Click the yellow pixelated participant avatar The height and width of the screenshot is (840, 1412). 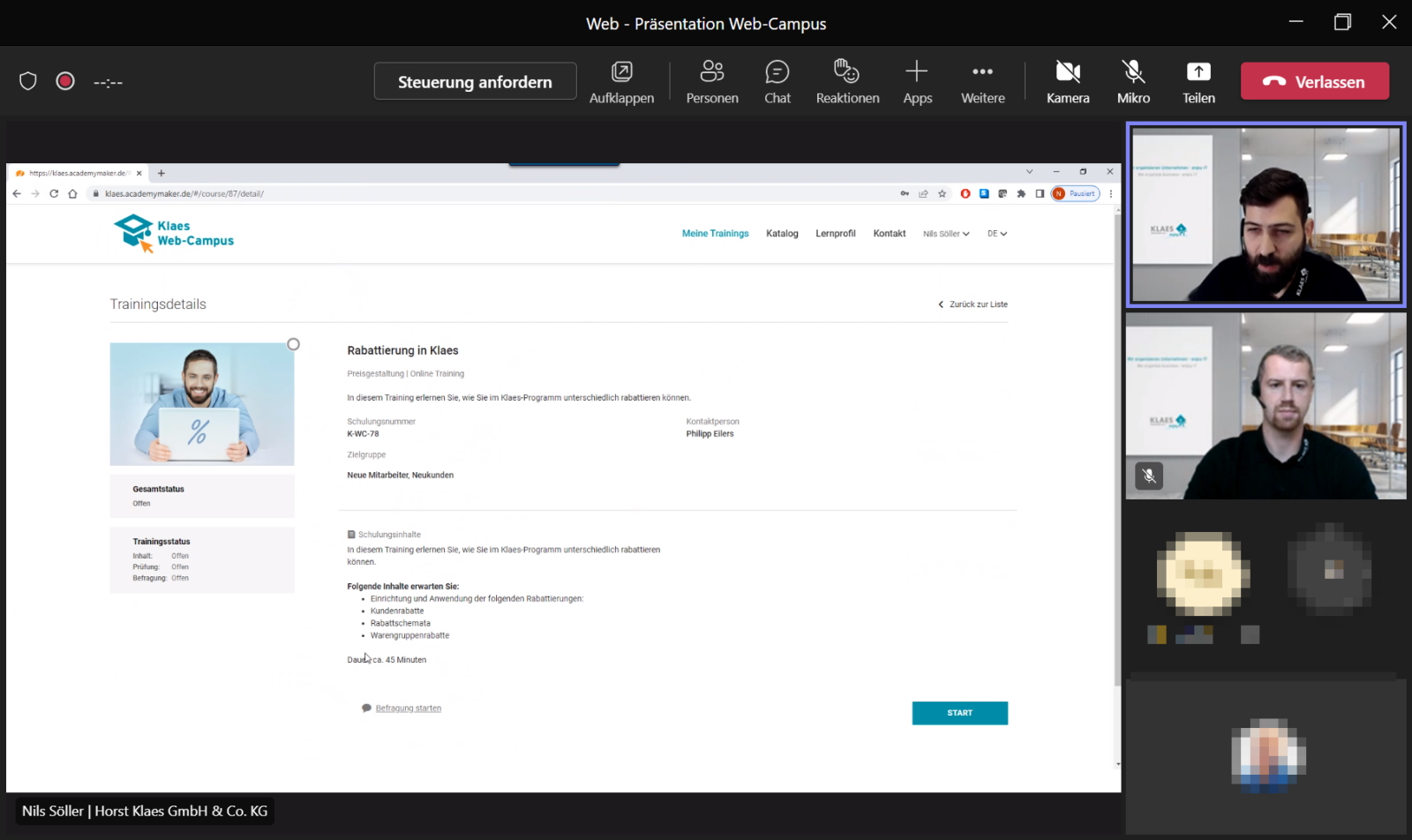coord(1203,574)
